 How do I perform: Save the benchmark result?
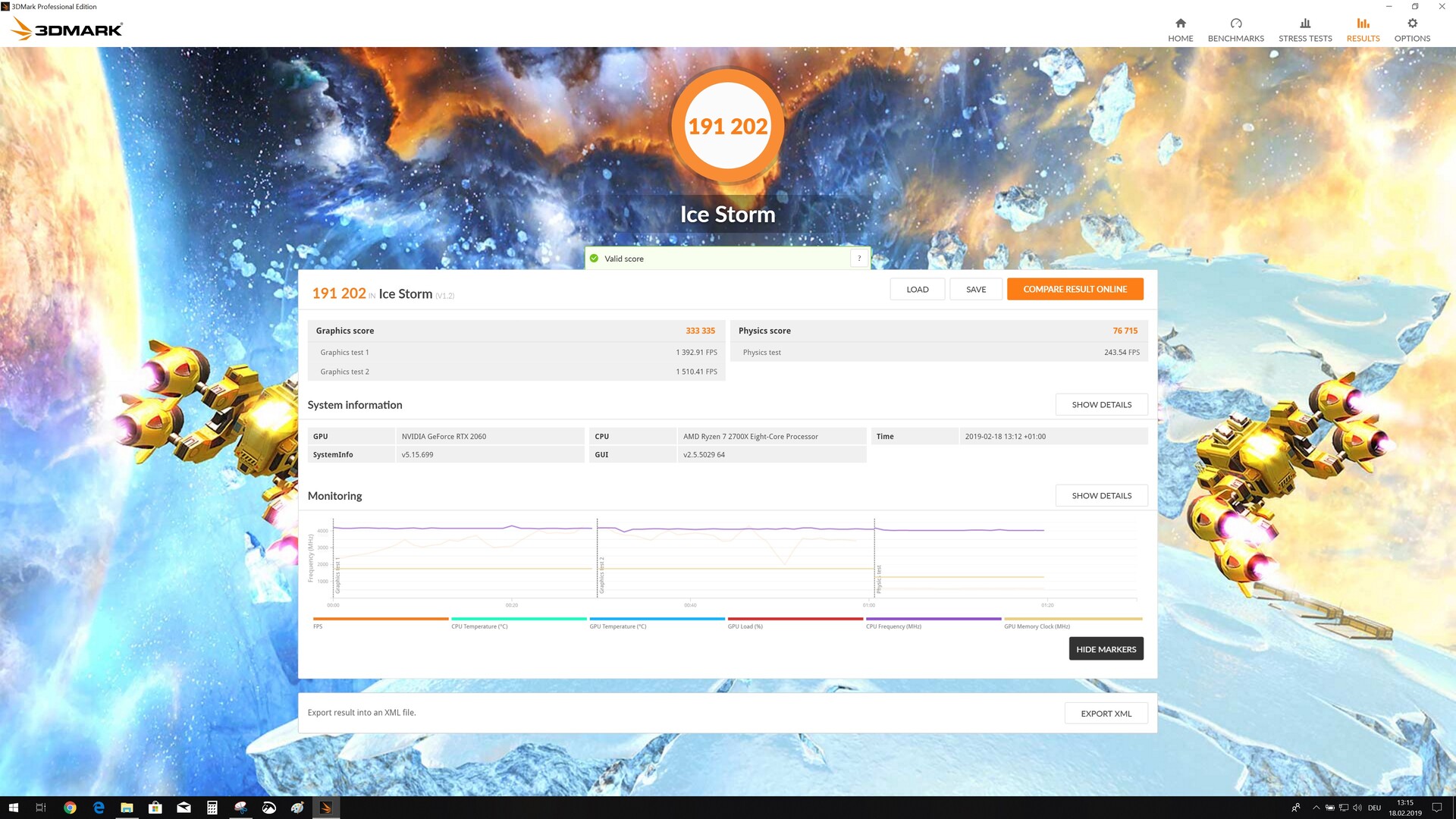(x=976, y=290)
